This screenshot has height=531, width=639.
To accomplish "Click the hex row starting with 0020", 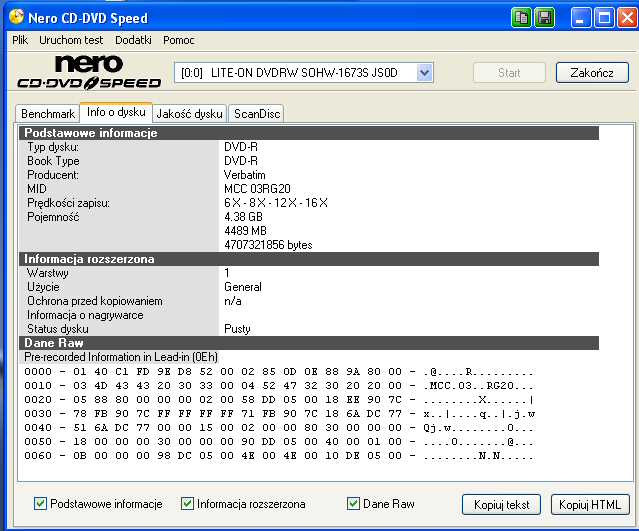I will coord(279,399).
